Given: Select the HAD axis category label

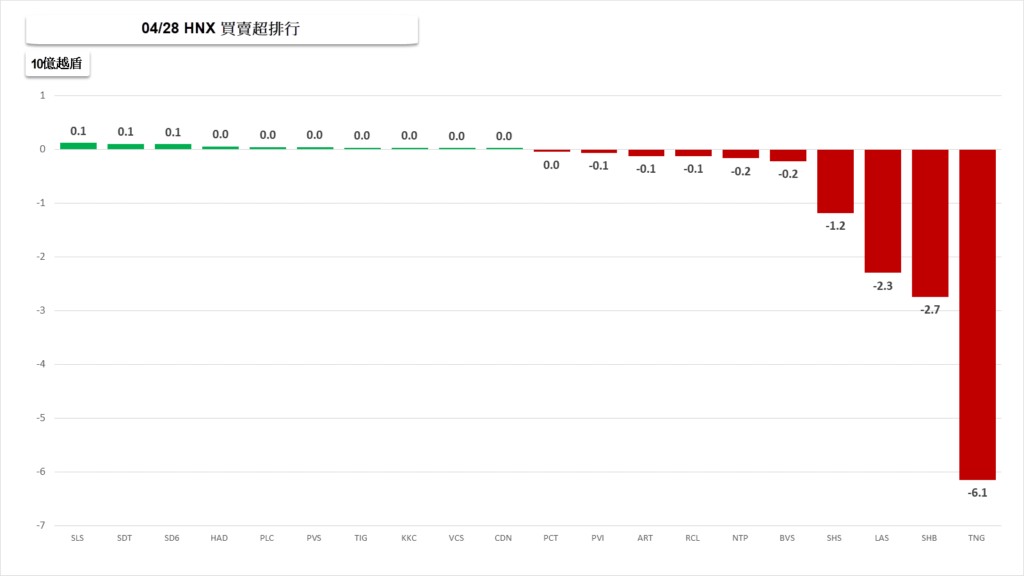Looking at the screenshot, I should pyautogui.click(x=219, y=538).
